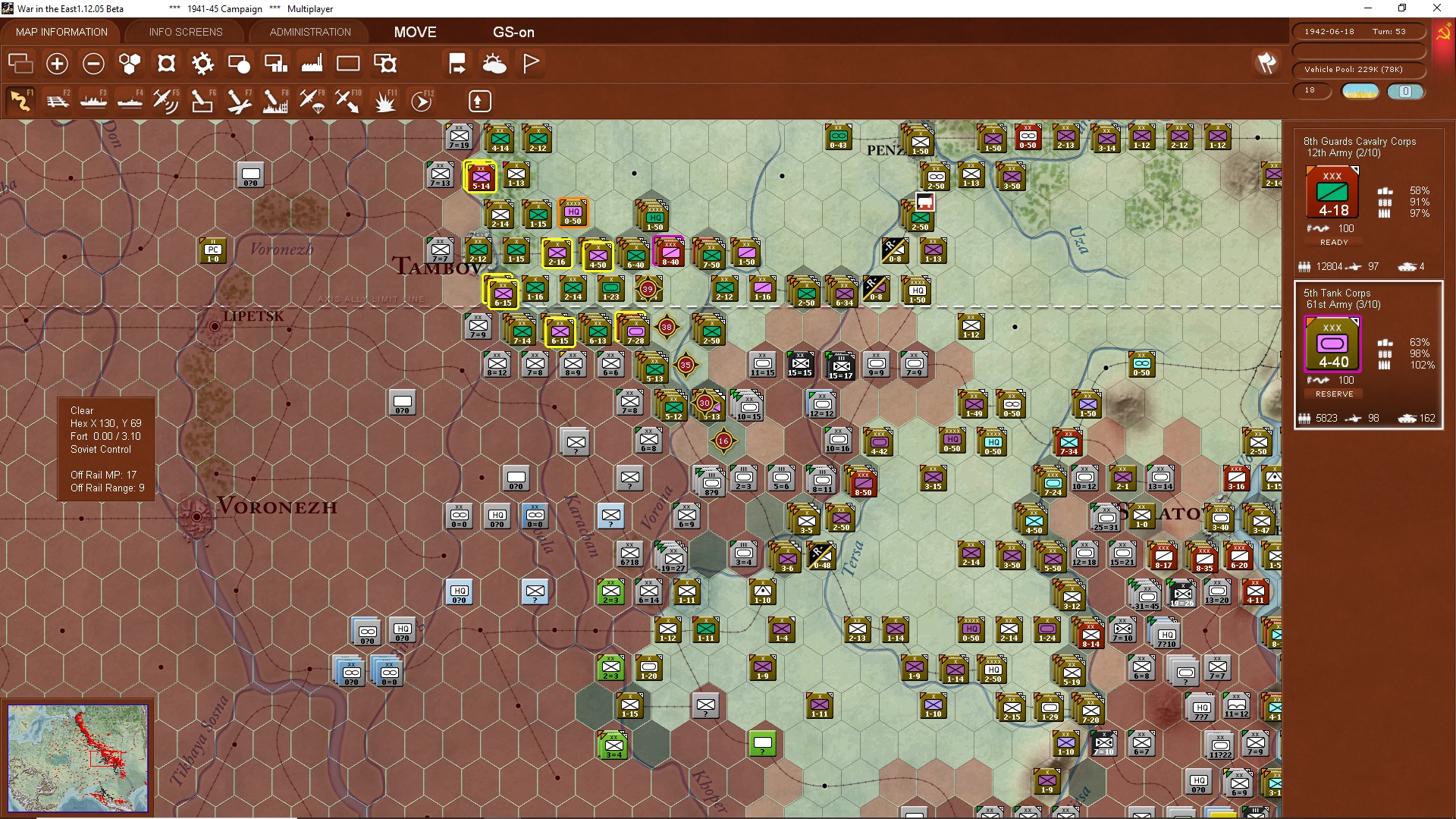Image resolution: width=1456 pixels, height=819 pixels.
Task: Click the red marker numbered 16
Action: [723, 441]
